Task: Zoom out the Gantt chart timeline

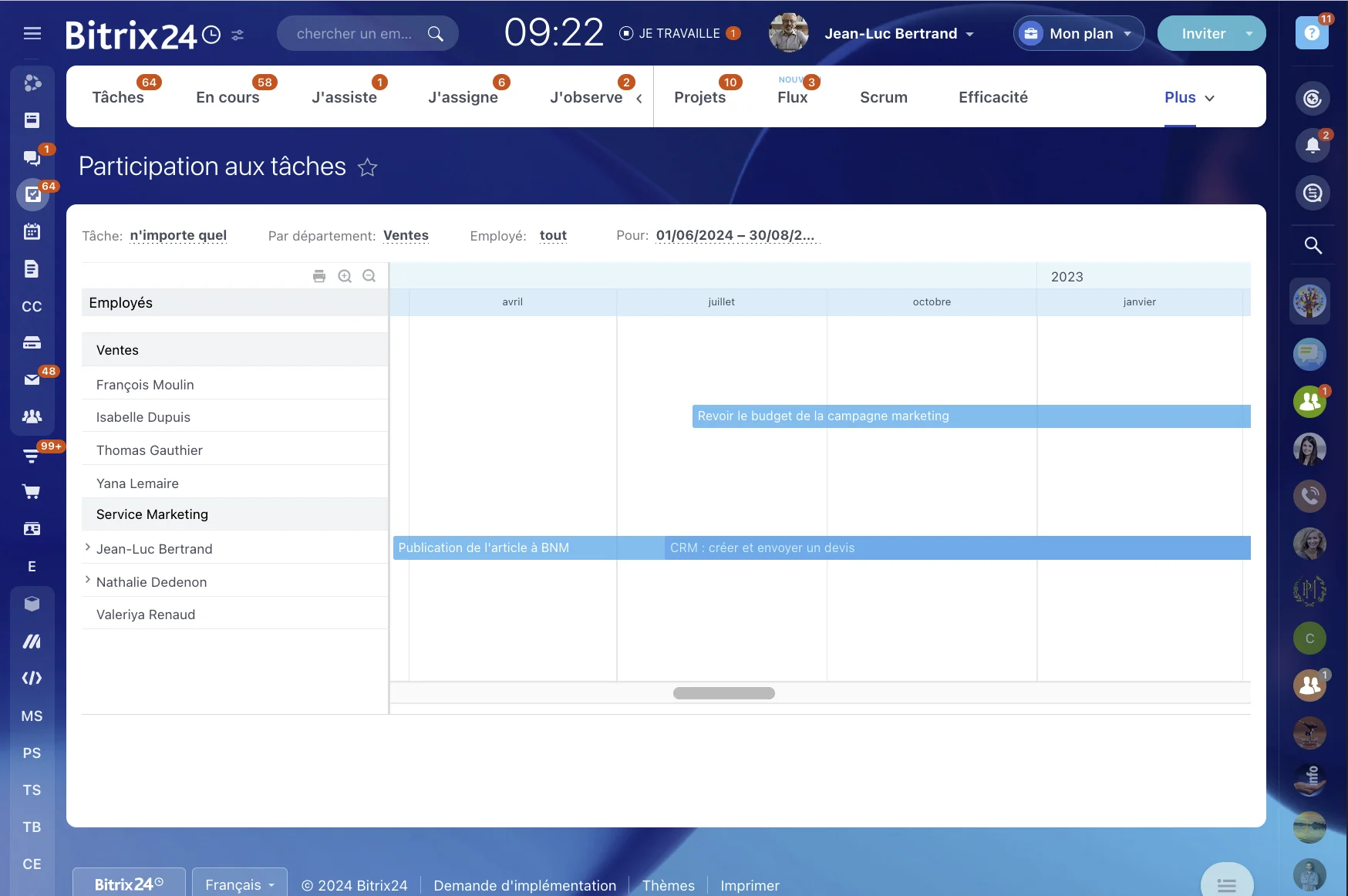Action: 369,276
